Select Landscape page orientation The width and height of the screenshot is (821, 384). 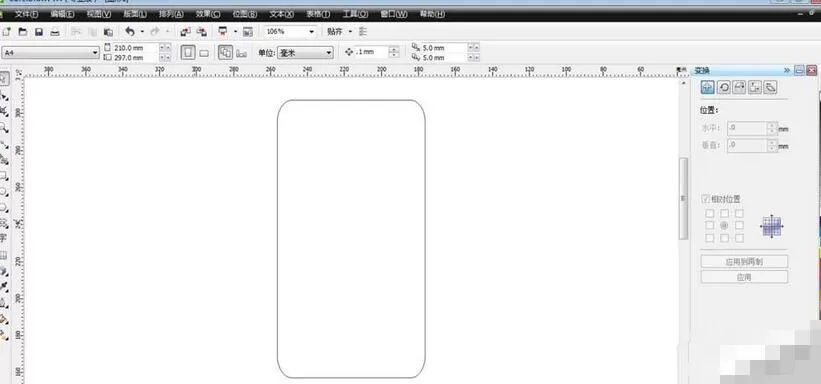pos(204,52)
